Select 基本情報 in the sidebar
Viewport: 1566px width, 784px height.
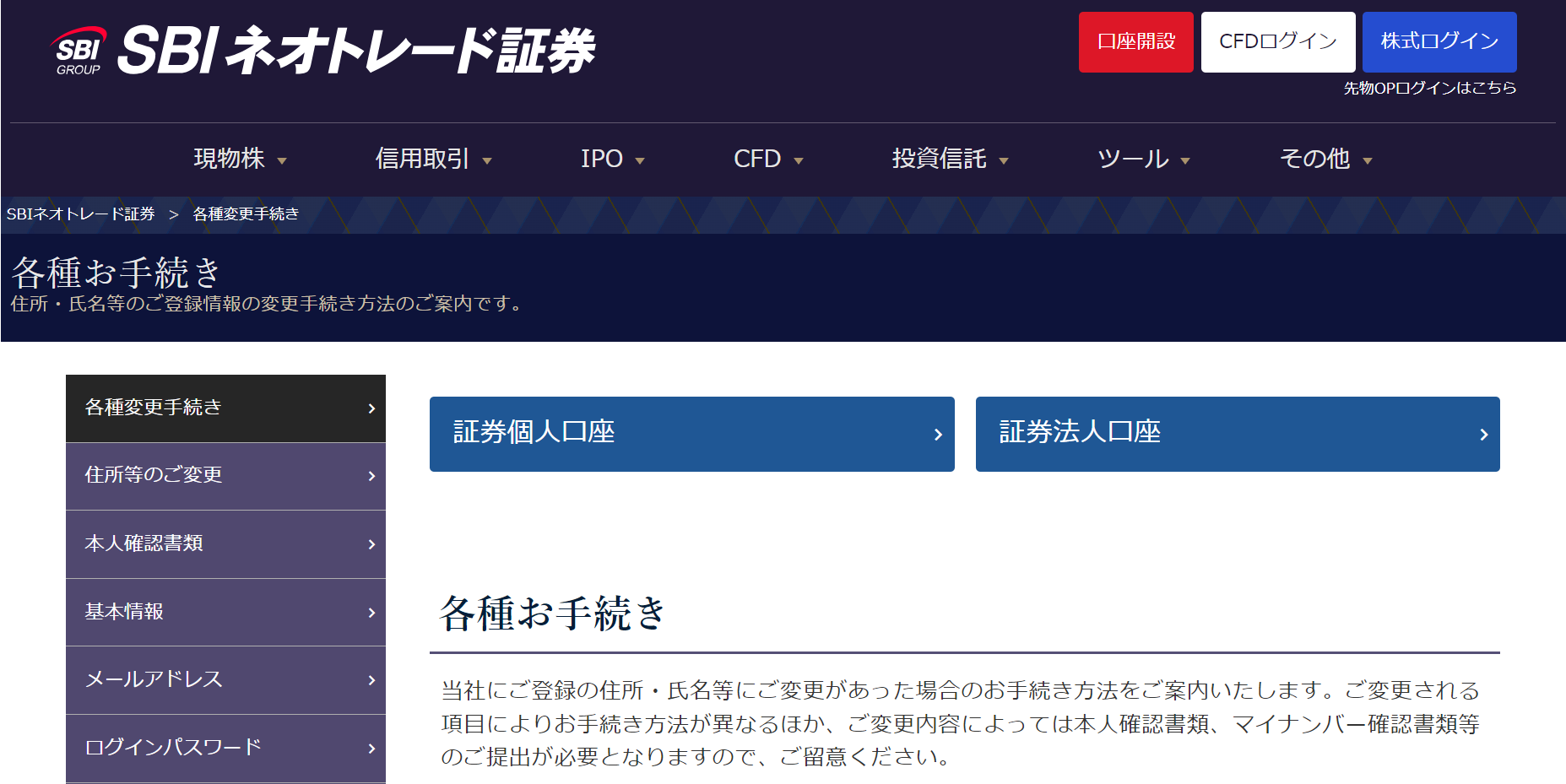[225, 612]
